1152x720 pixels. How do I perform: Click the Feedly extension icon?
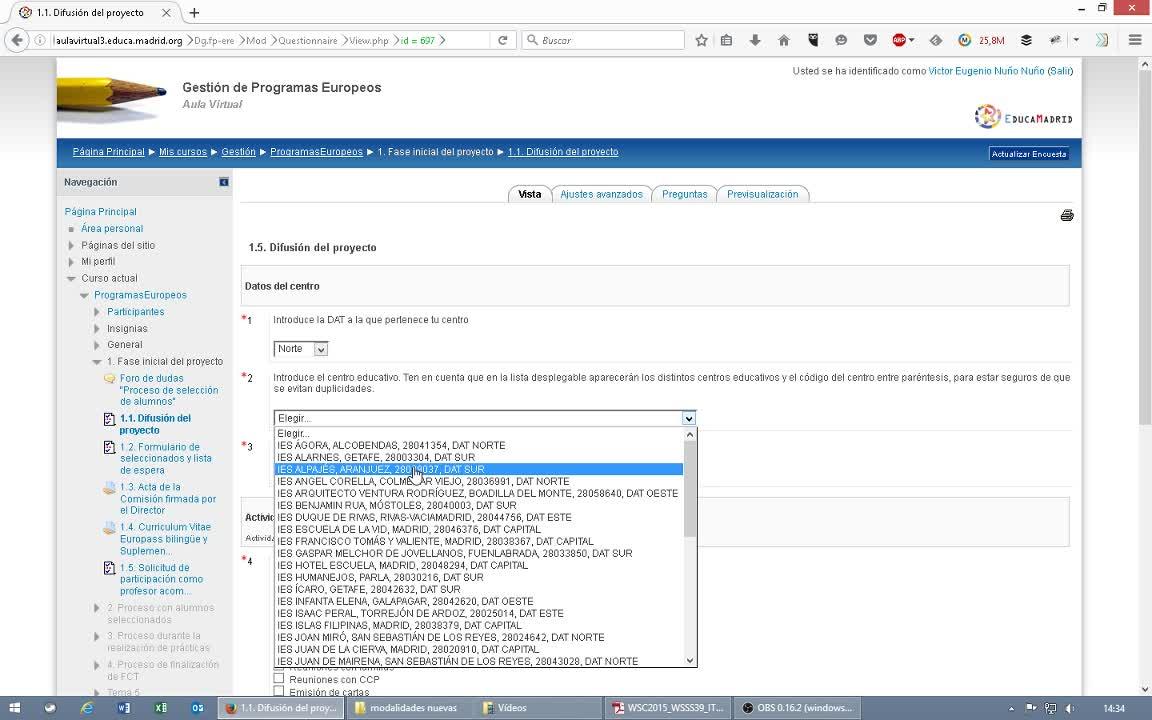(x=935, y=40)
